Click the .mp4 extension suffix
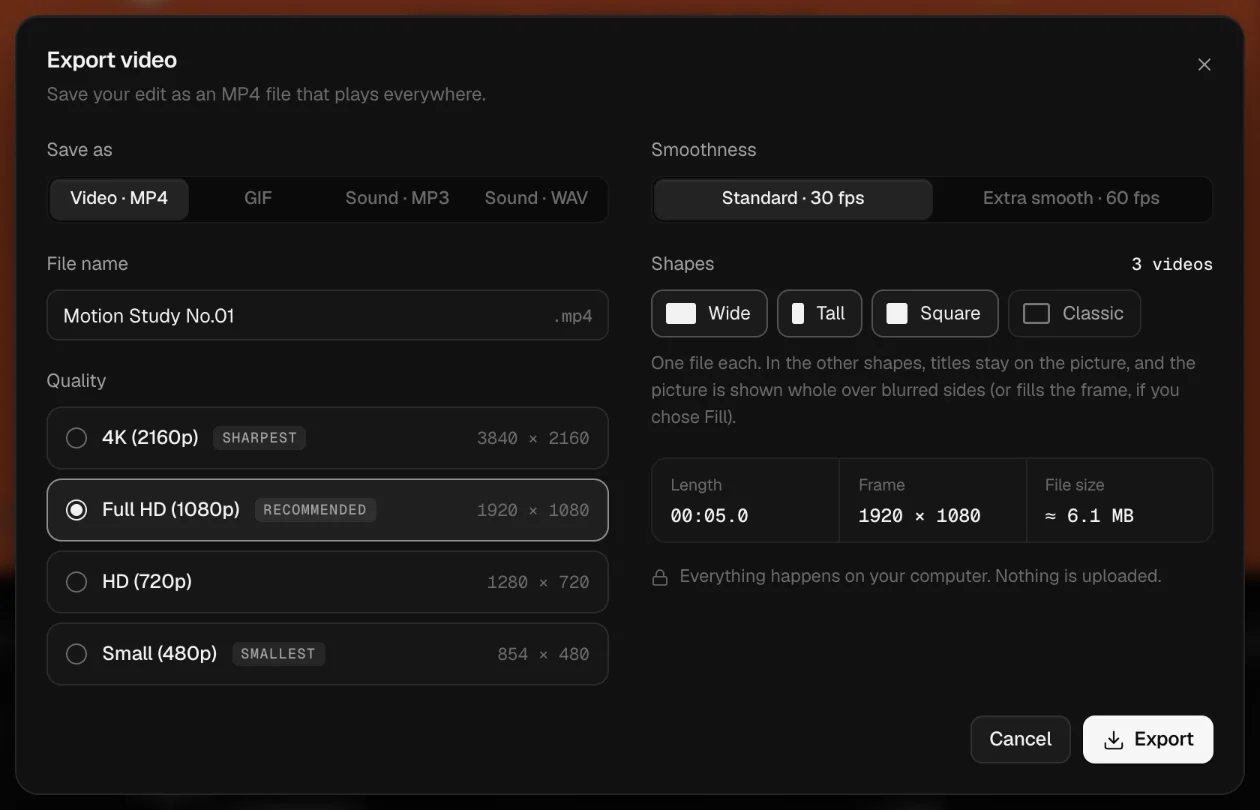Viewport: 1260px width, 810px height. pyautogui.click(x=573, y=316)
